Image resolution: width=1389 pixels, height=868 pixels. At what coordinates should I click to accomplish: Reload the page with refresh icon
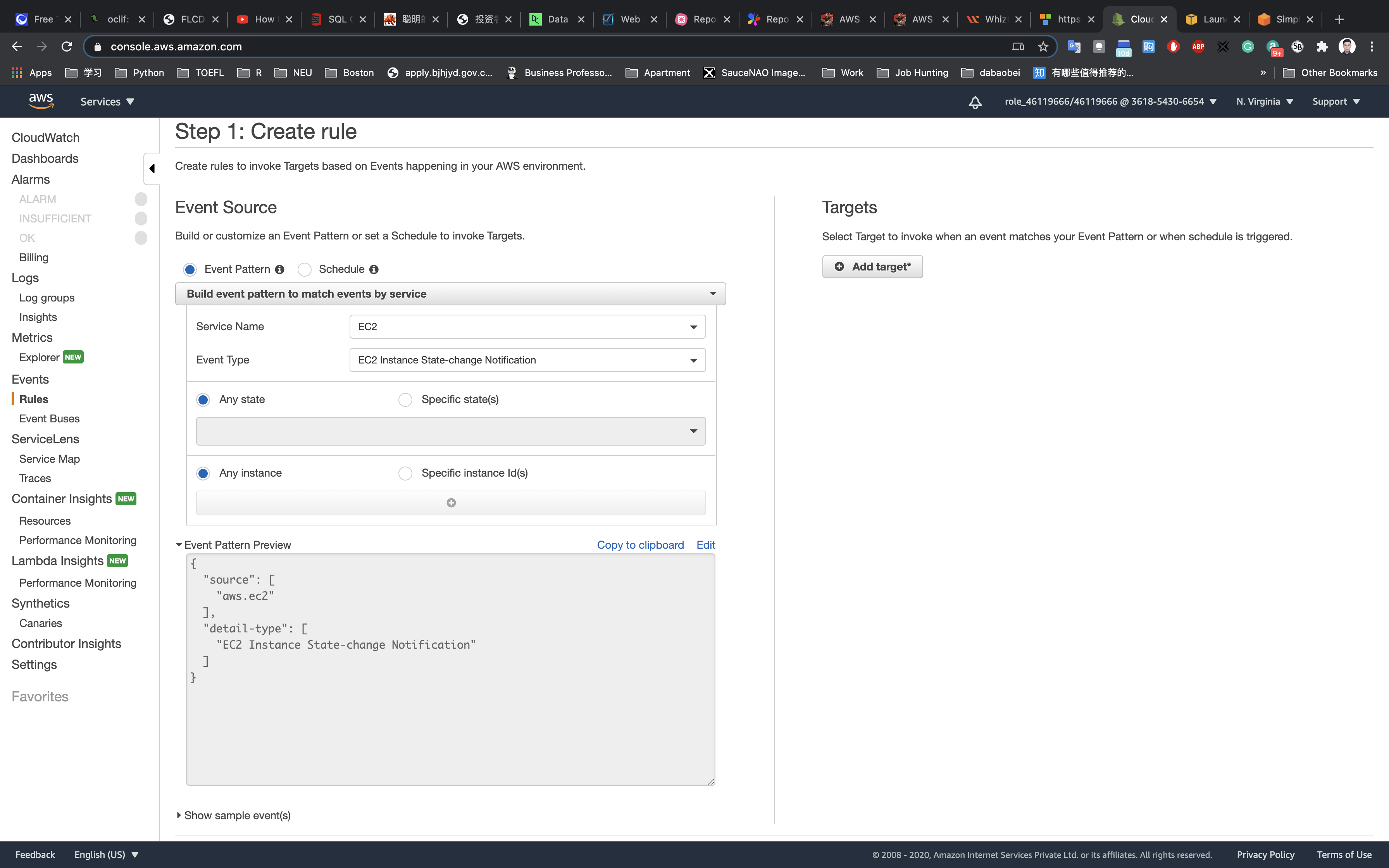coord(67,46)
